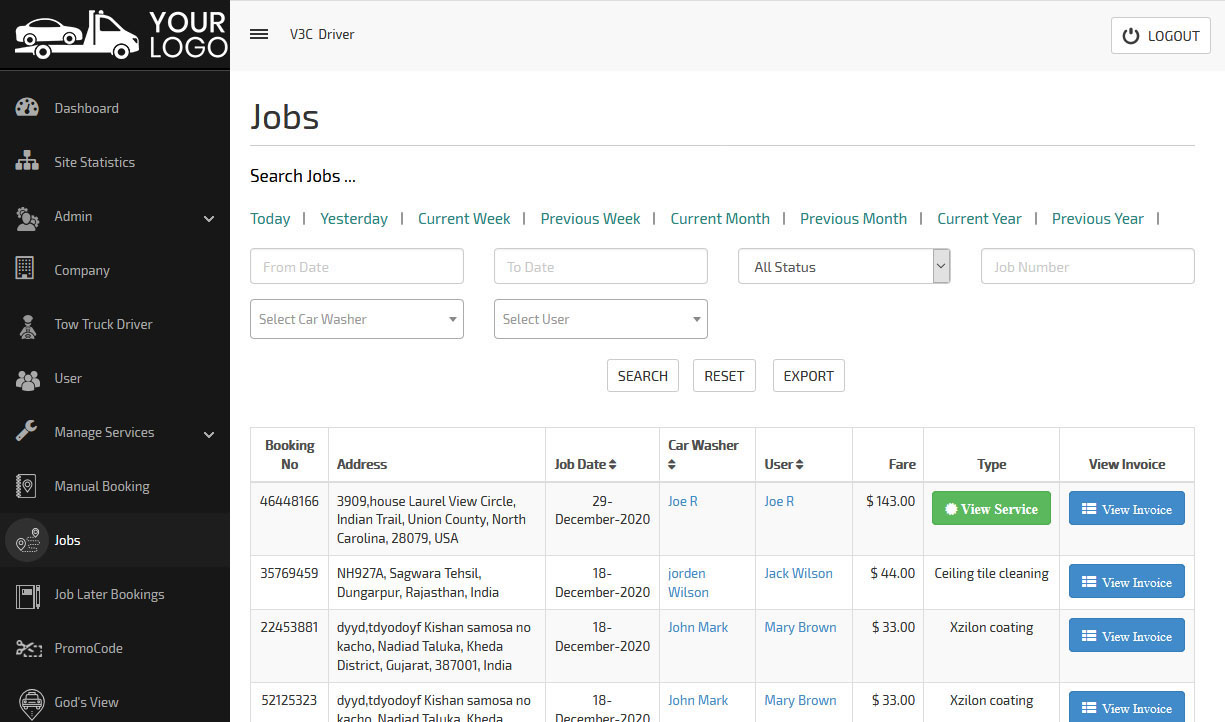The height and width of the screenshot is (722, 1225).
Task: Open the Select User dropdown
Action: pos(601,319)
